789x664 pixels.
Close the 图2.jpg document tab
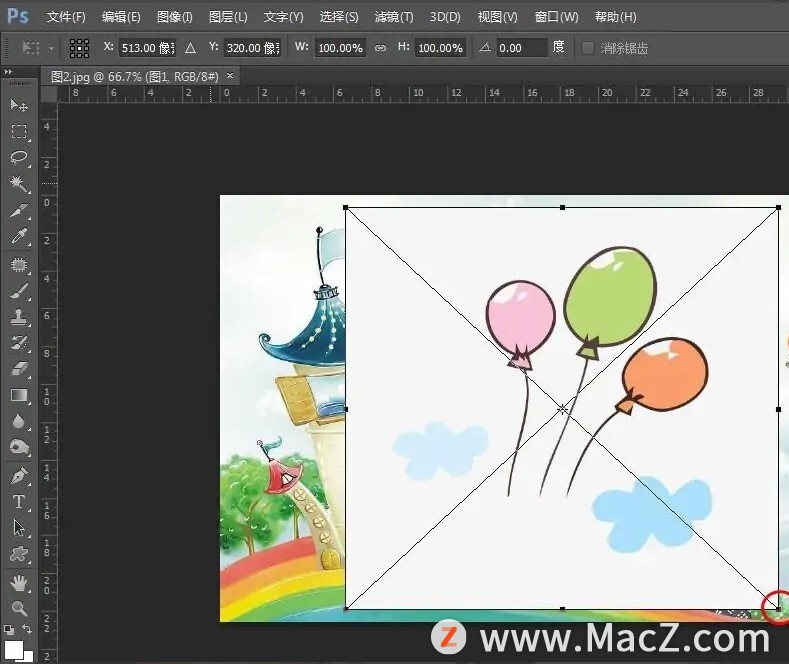click(x=230, y=76)
